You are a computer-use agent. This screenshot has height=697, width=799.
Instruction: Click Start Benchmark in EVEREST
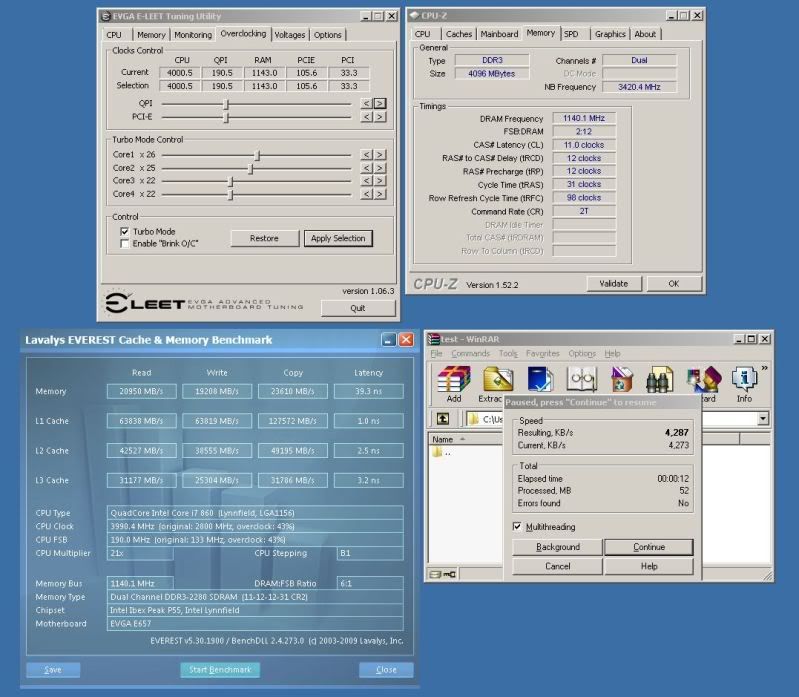pos(220,669)
